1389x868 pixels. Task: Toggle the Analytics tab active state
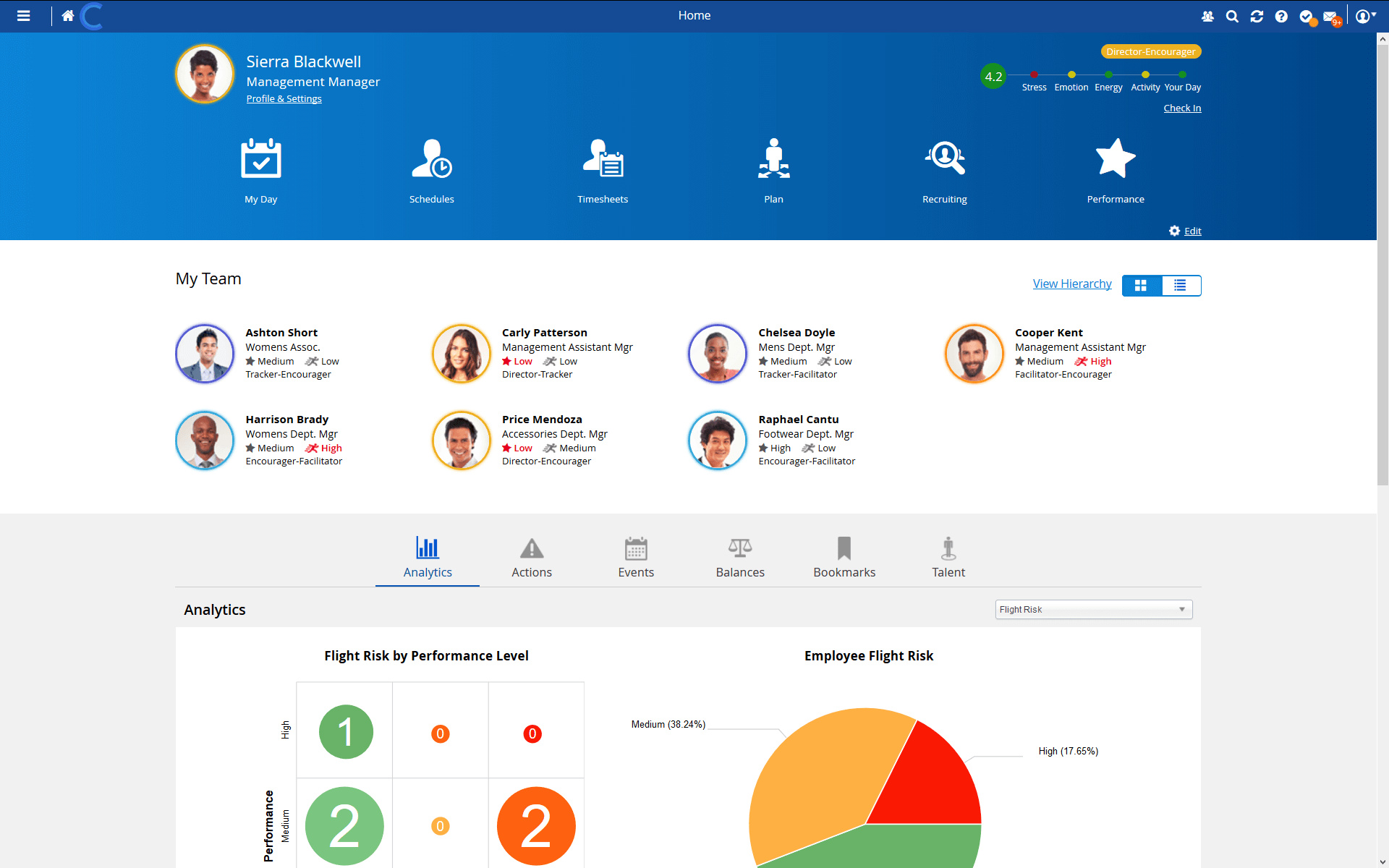pos(427,556)
